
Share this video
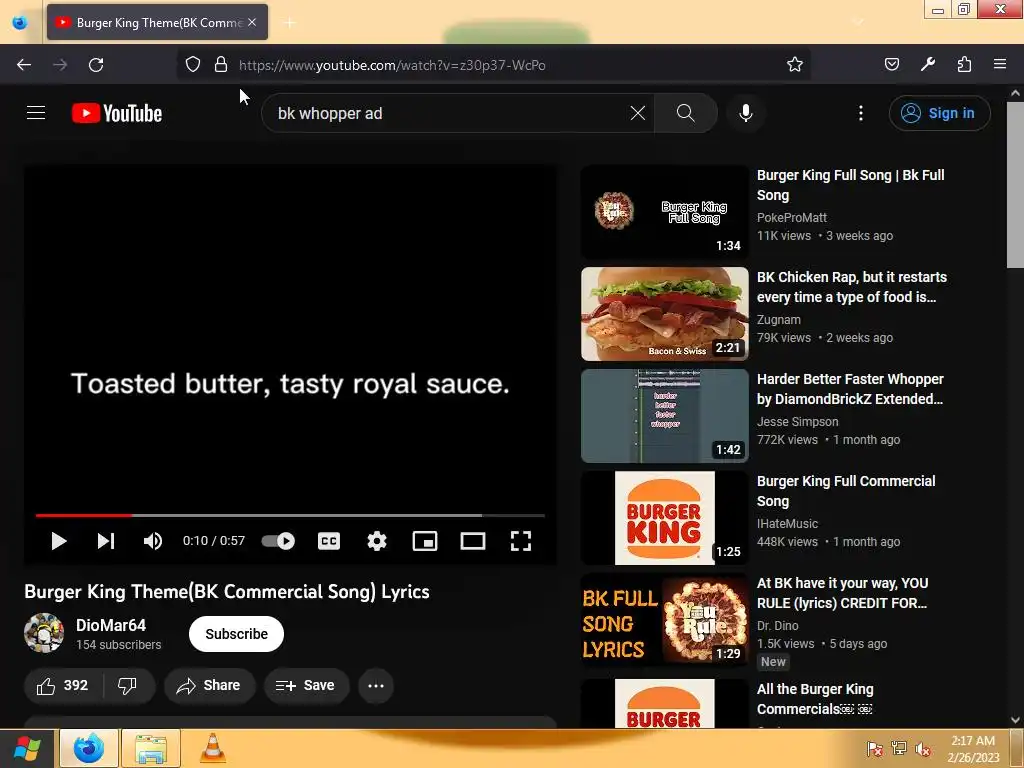point(209,686)
